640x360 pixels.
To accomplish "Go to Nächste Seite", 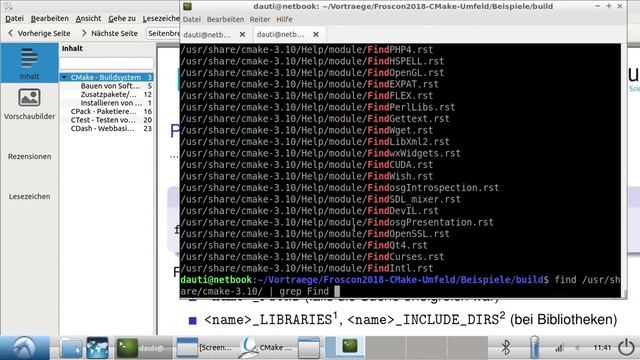I will (x=109, y=33).
